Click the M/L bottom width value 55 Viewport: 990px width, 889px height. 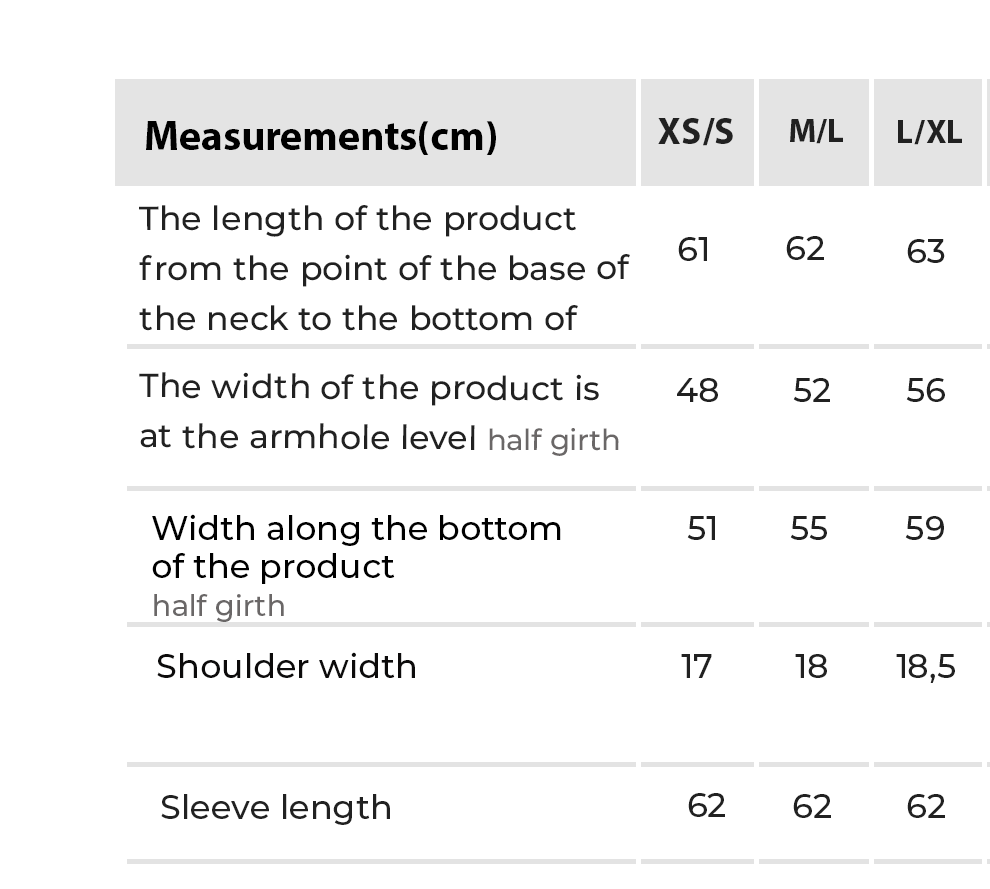coord(809,528)
